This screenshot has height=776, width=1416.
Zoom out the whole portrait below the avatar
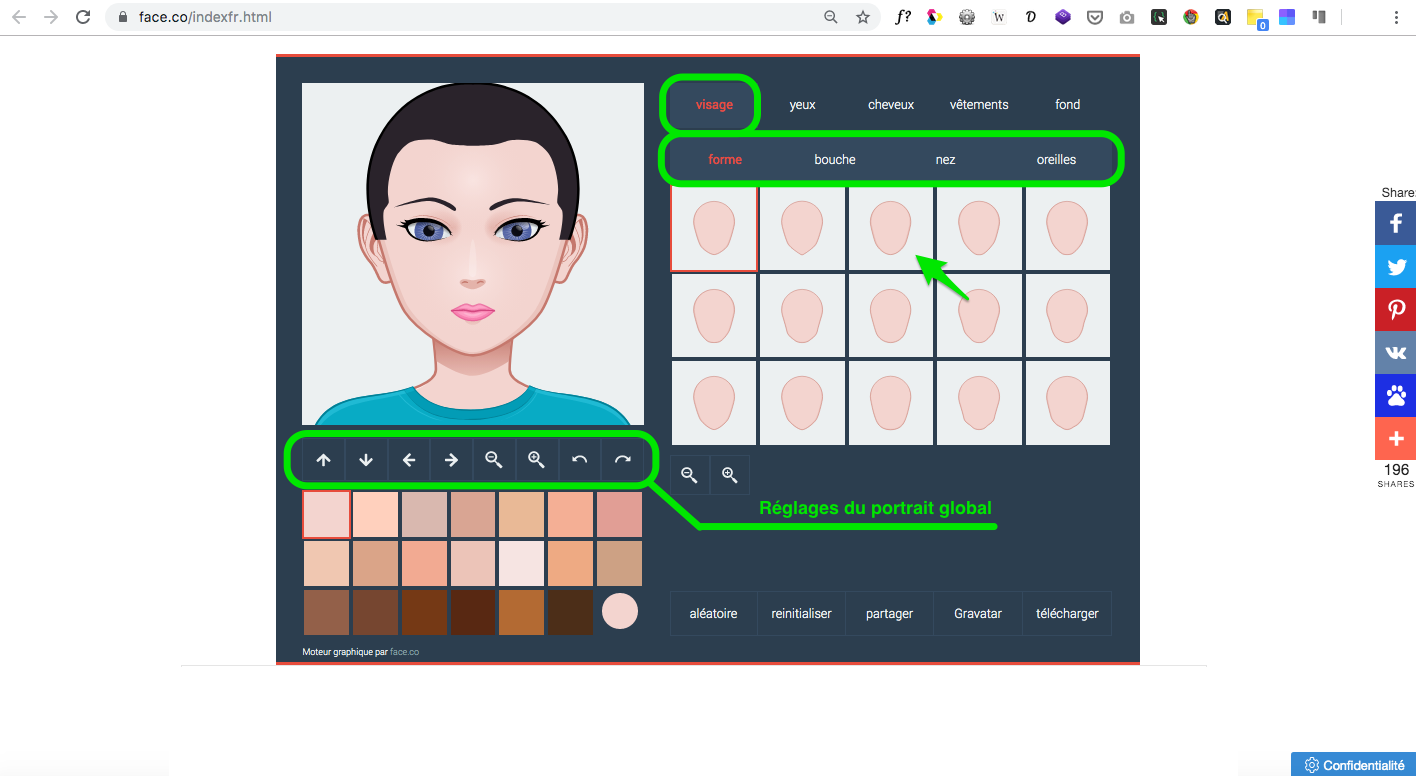pos(494,460)
